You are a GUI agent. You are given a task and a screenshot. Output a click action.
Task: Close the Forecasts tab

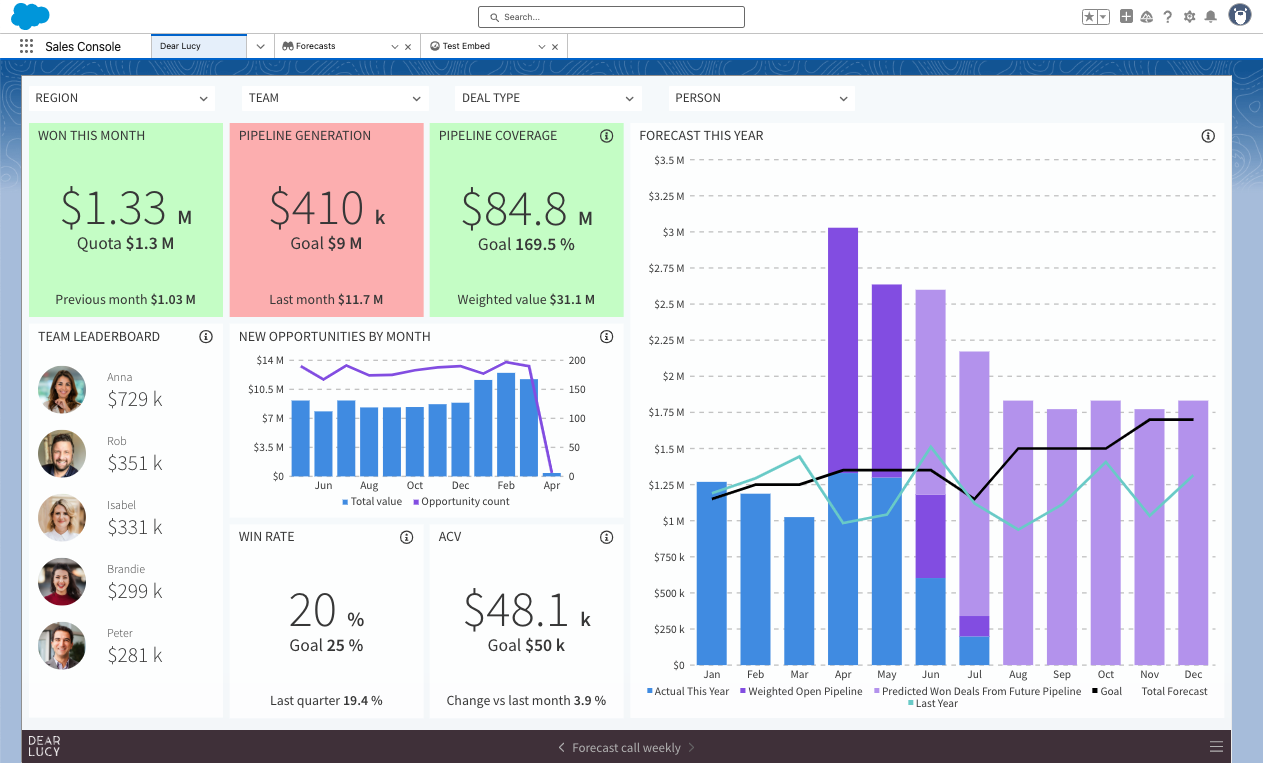(x=407, y=47)
